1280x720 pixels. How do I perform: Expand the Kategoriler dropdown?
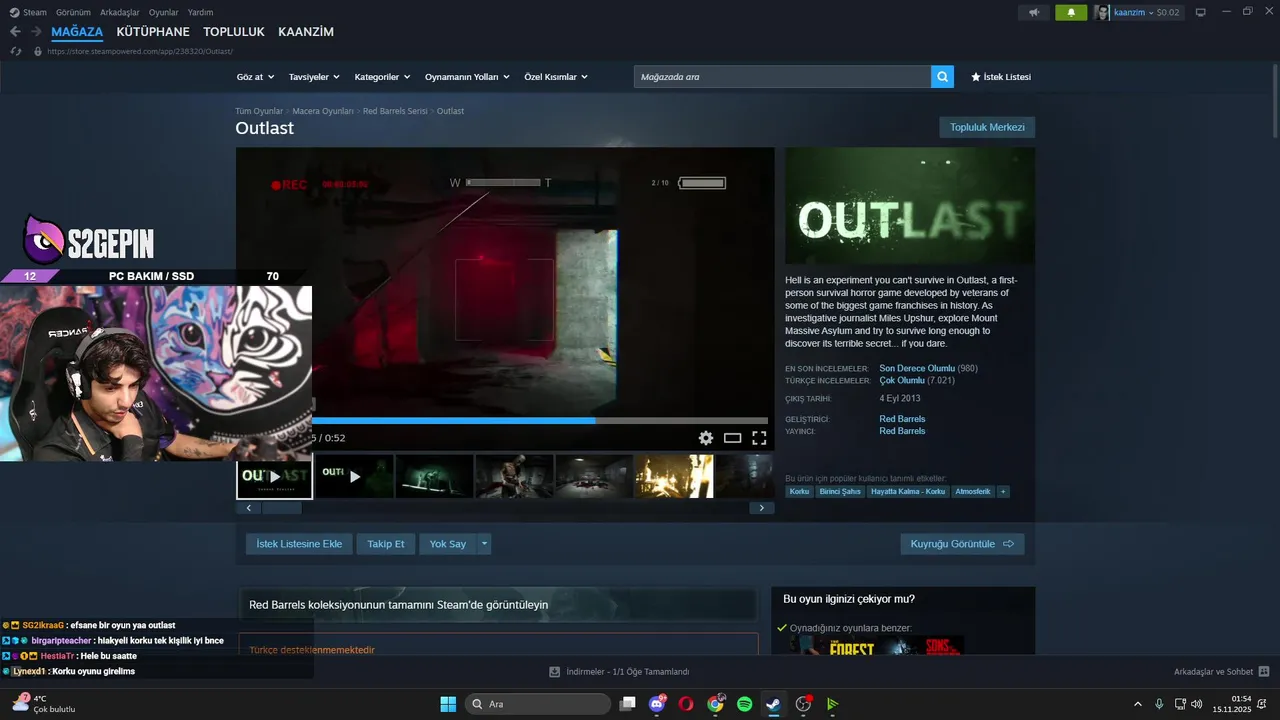[x=383, y=77]
